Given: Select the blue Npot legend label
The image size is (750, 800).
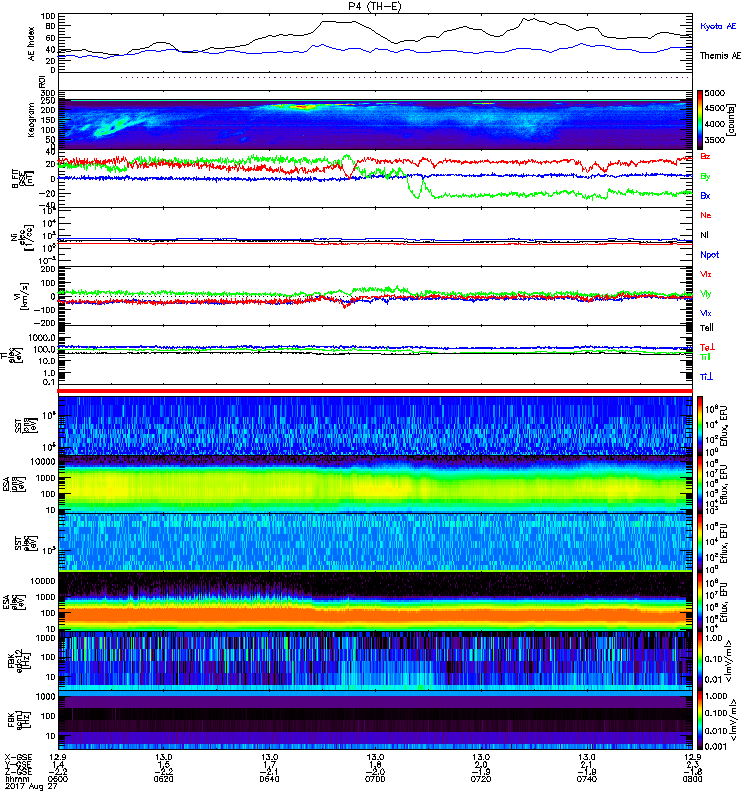Looking at the screenshot, I should point(710,255).
